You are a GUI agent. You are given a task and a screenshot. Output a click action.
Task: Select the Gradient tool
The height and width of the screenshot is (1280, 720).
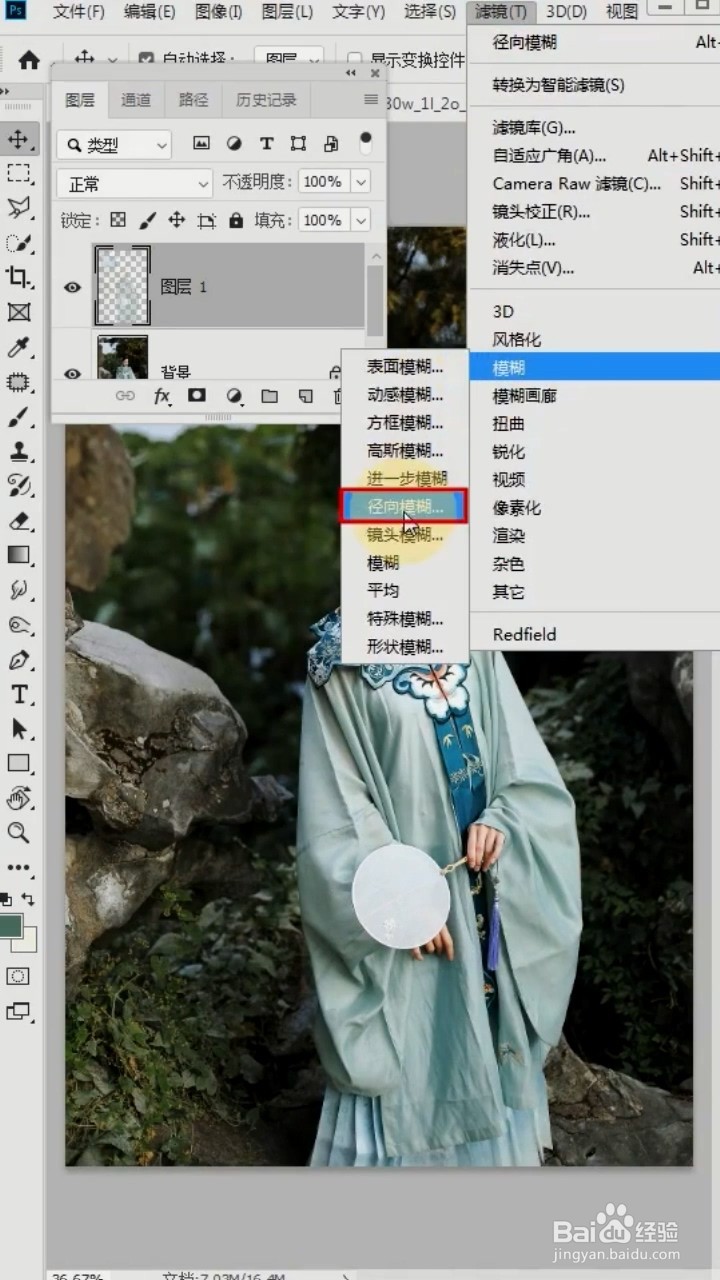click(19, 555)
